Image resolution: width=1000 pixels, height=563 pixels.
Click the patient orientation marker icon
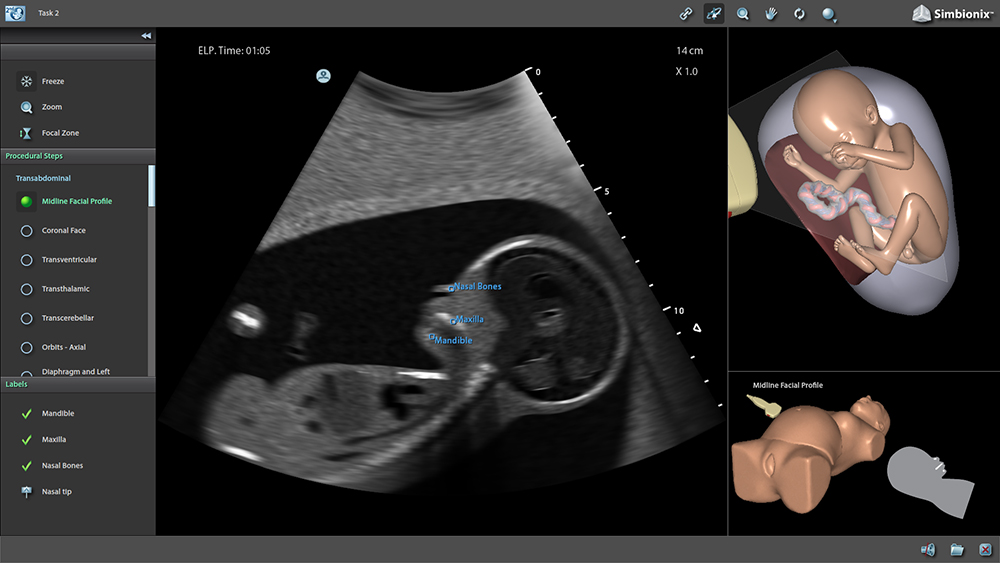pyautogui.click(x=323, y=77)
